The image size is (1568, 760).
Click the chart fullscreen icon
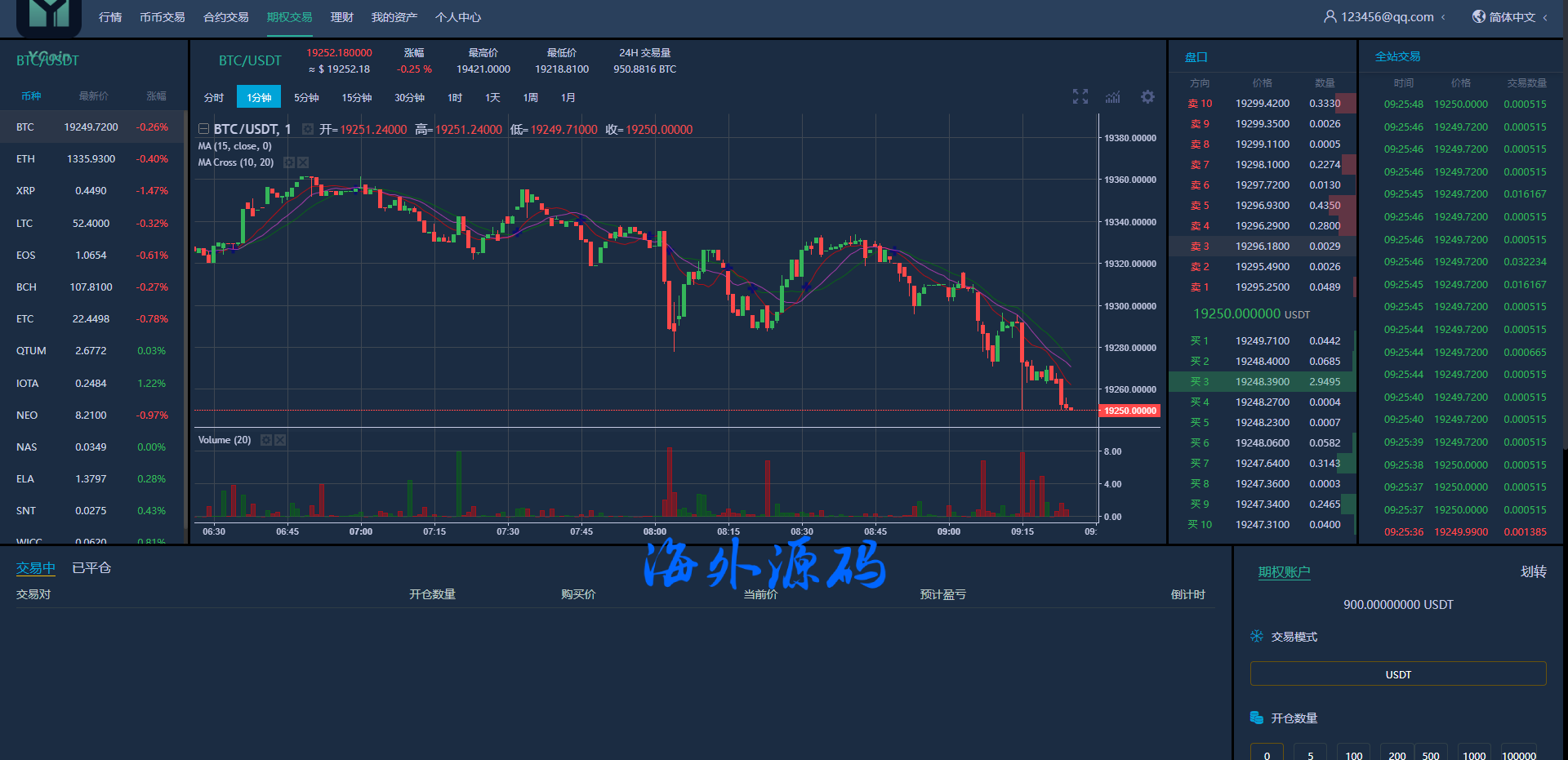click(x=1080, y=97)
